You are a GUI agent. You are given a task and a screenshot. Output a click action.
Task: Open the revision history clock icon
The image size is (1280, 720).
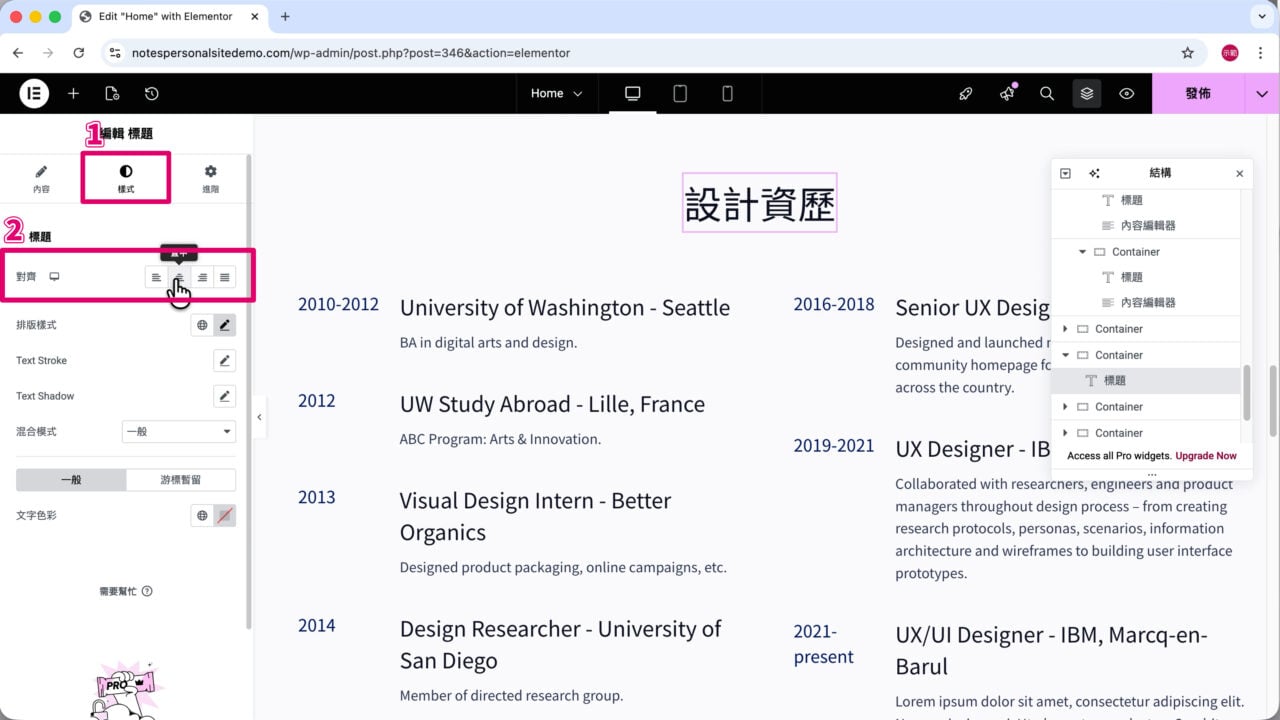(x=151, y=93)
